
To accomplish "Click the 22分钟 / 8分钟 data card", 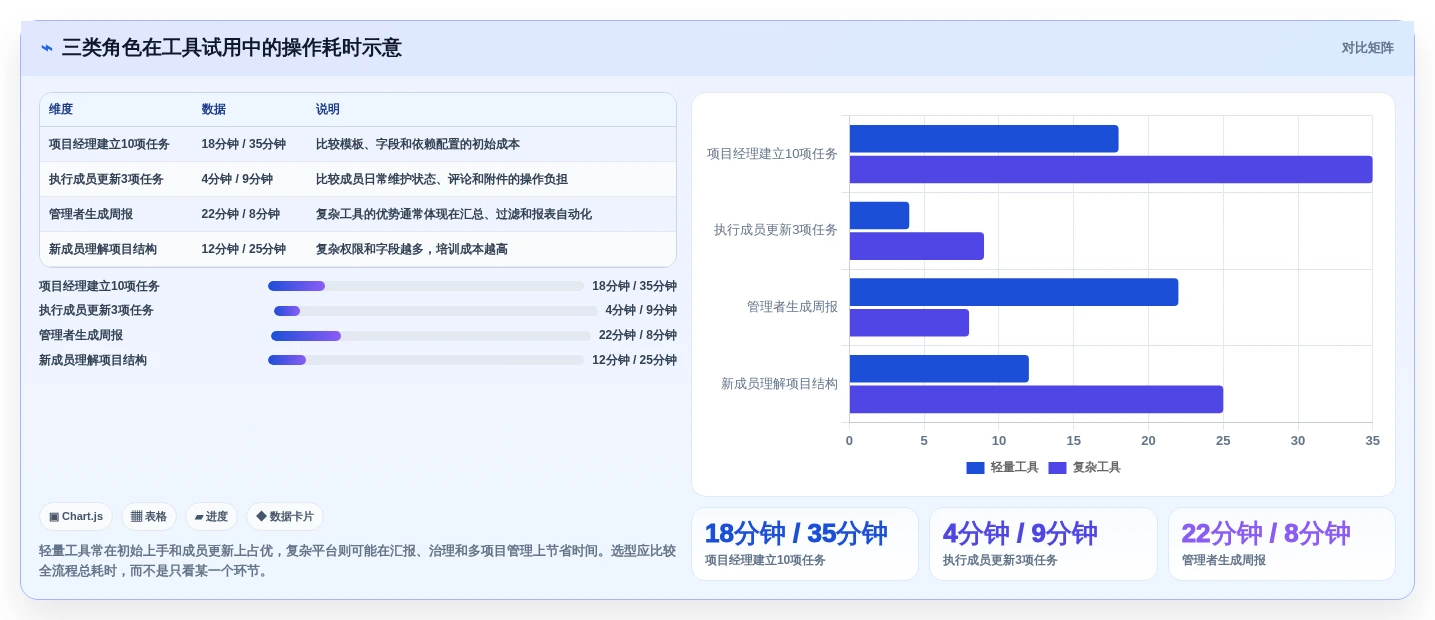I will click(x=1281, y=544).
